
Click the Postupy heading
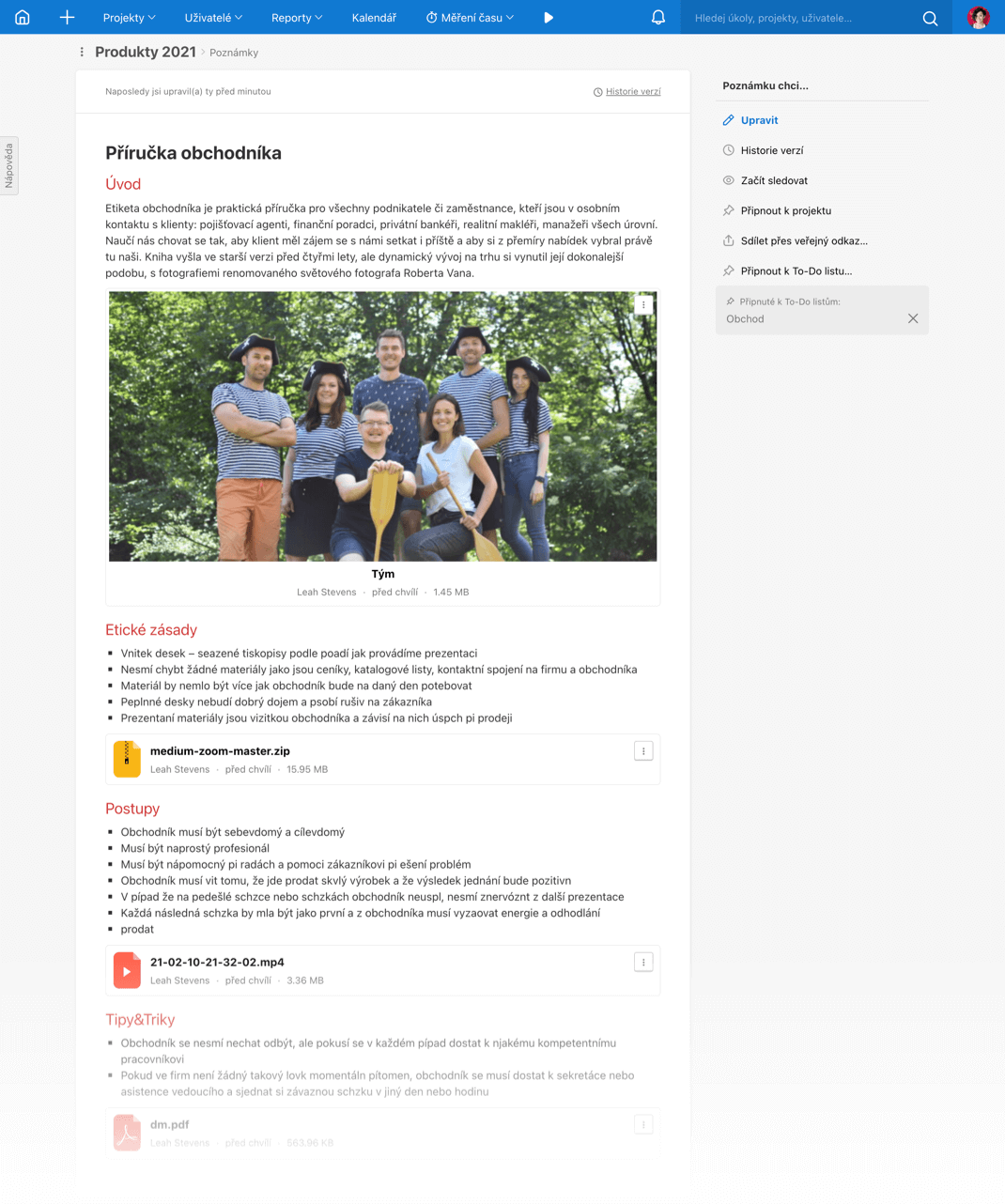point(132,809)
